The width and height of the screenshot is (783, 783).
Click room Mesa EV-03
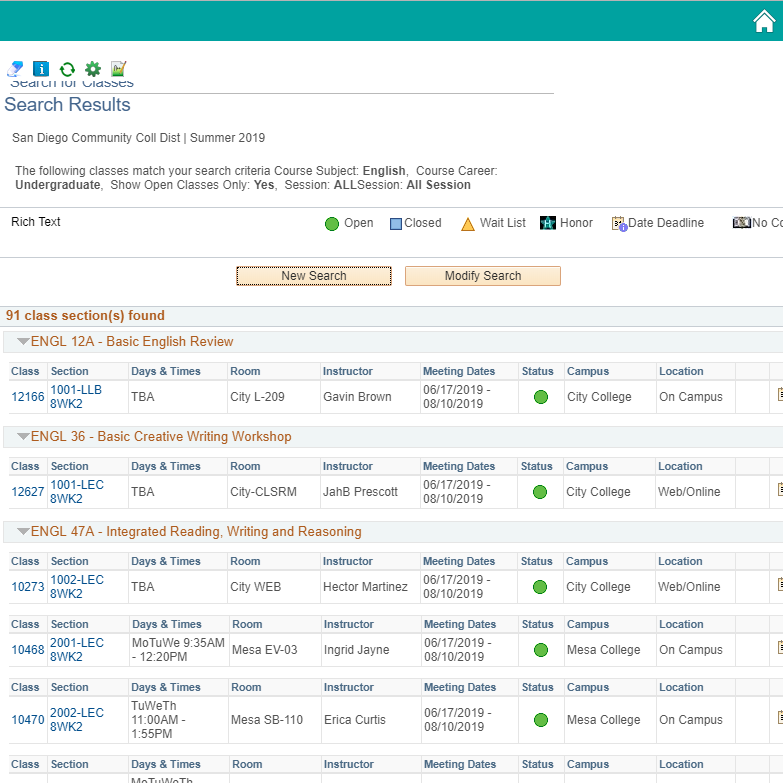pyautogui.click(x=265, y=650)
